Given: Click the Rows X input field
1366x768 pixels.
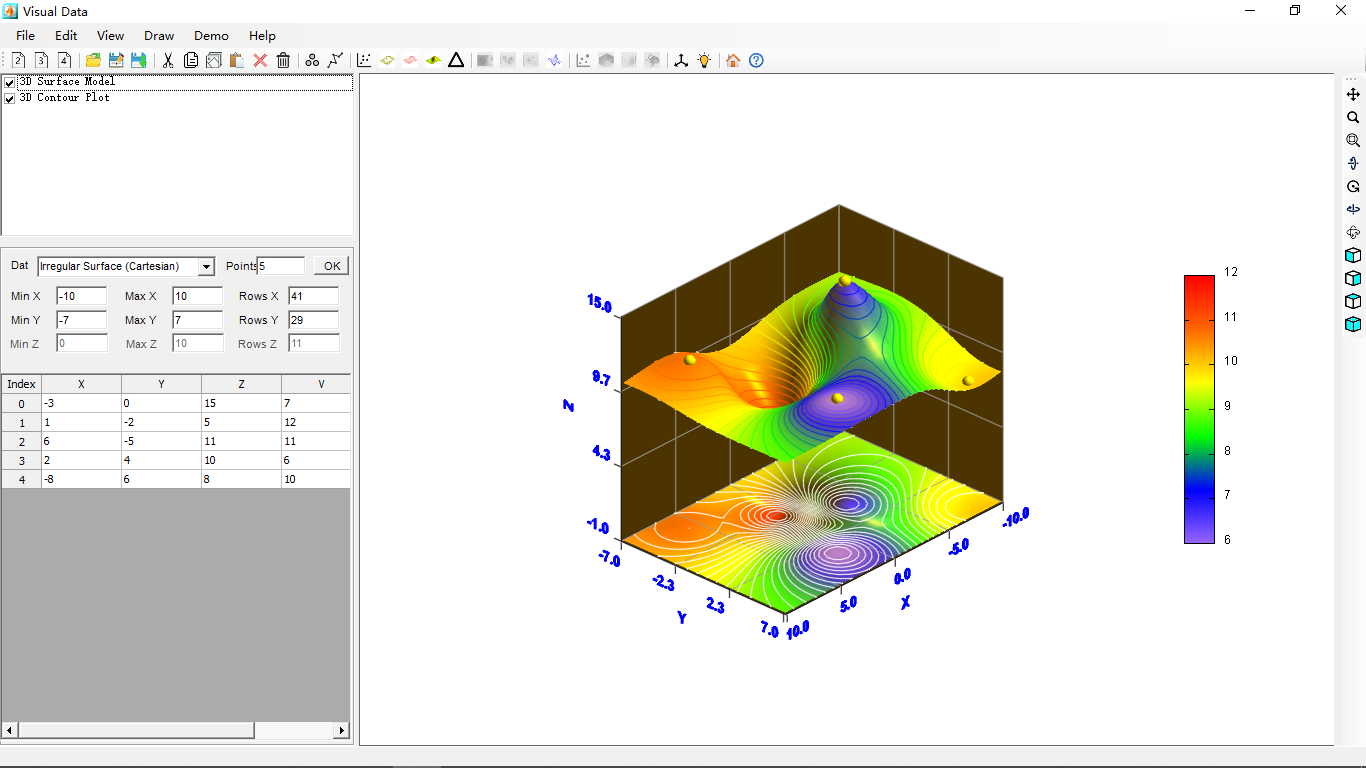Looking at the screenshot, I should pyautogui.click(x=313, y=296).
